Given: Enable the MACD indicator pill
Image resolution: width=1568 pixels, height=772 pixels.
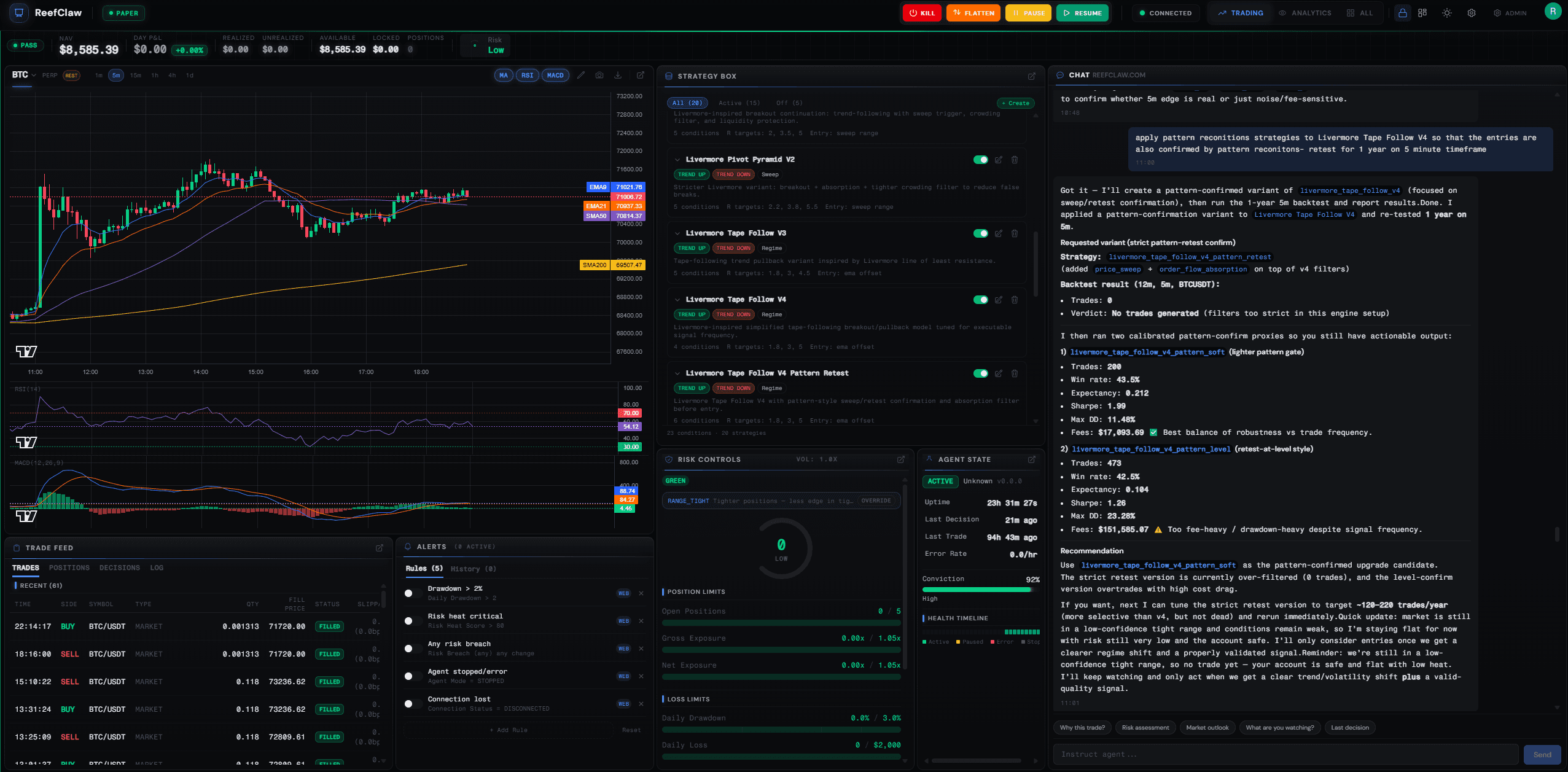Looking at the screenshot, I should coord(555,75).
